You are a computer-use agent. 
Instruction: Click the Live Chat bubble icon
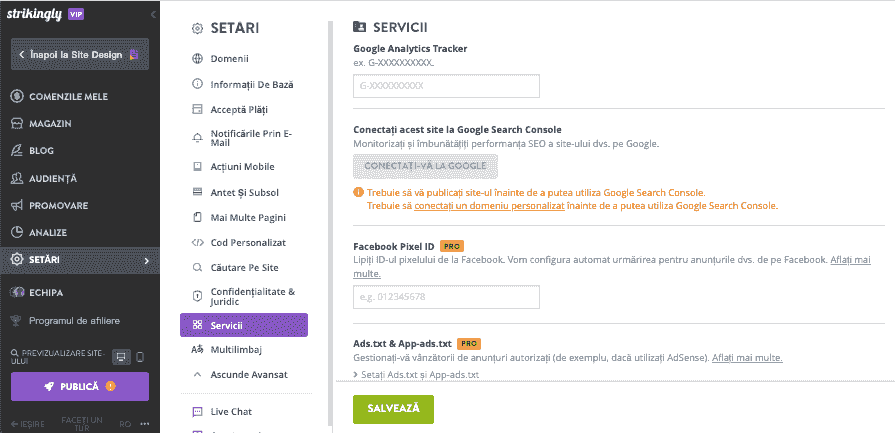coord(197,411)
